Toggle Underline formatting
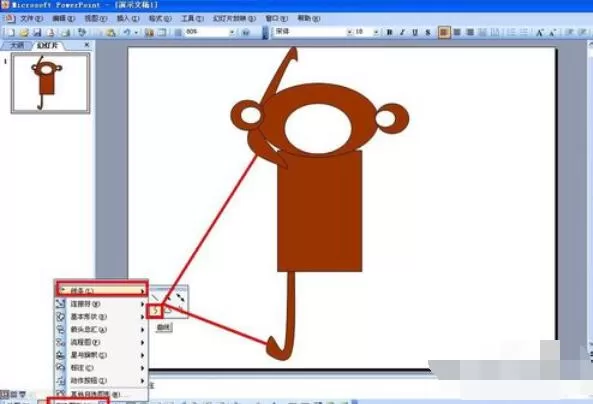The image size is (593, 404). 415,33
